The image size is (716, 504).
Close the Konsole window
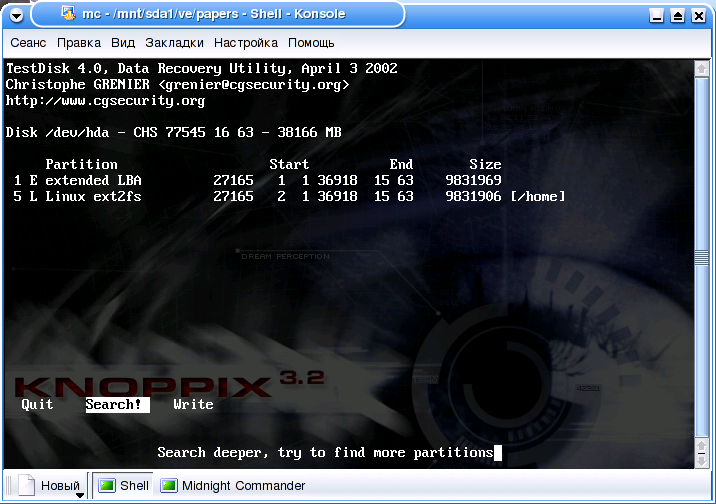coord(699,16)
